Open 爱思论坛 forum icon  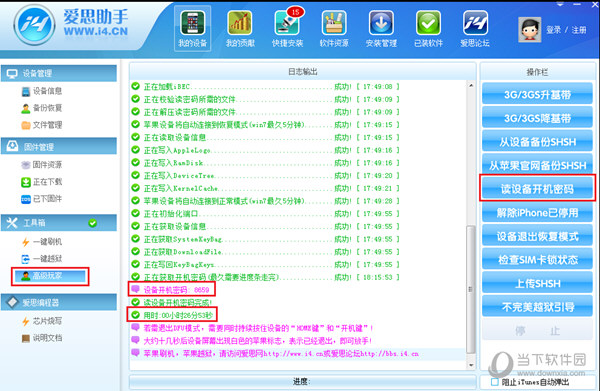475,29
